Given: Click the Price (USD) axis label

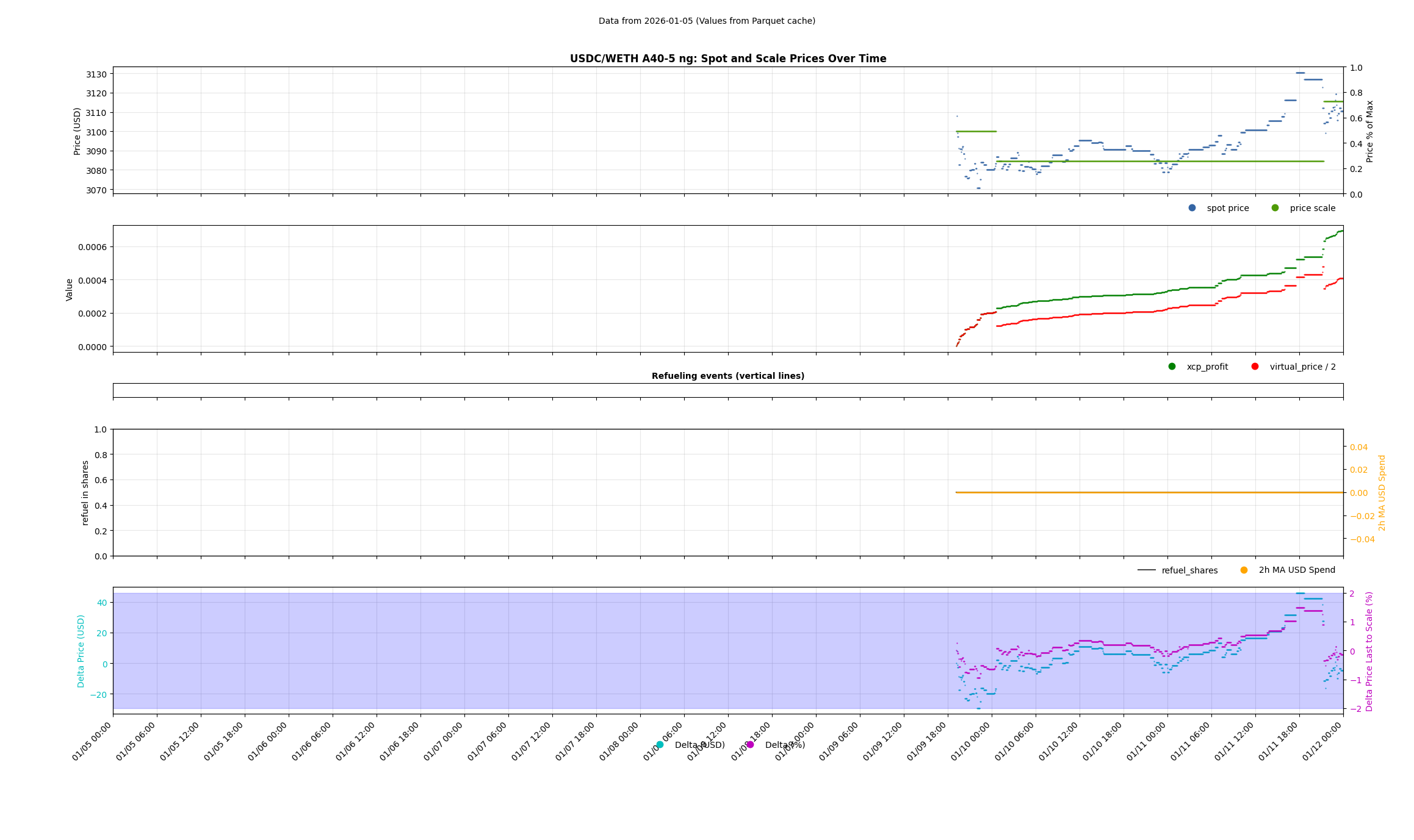Looking at the screenshot, I should (78, 131).
